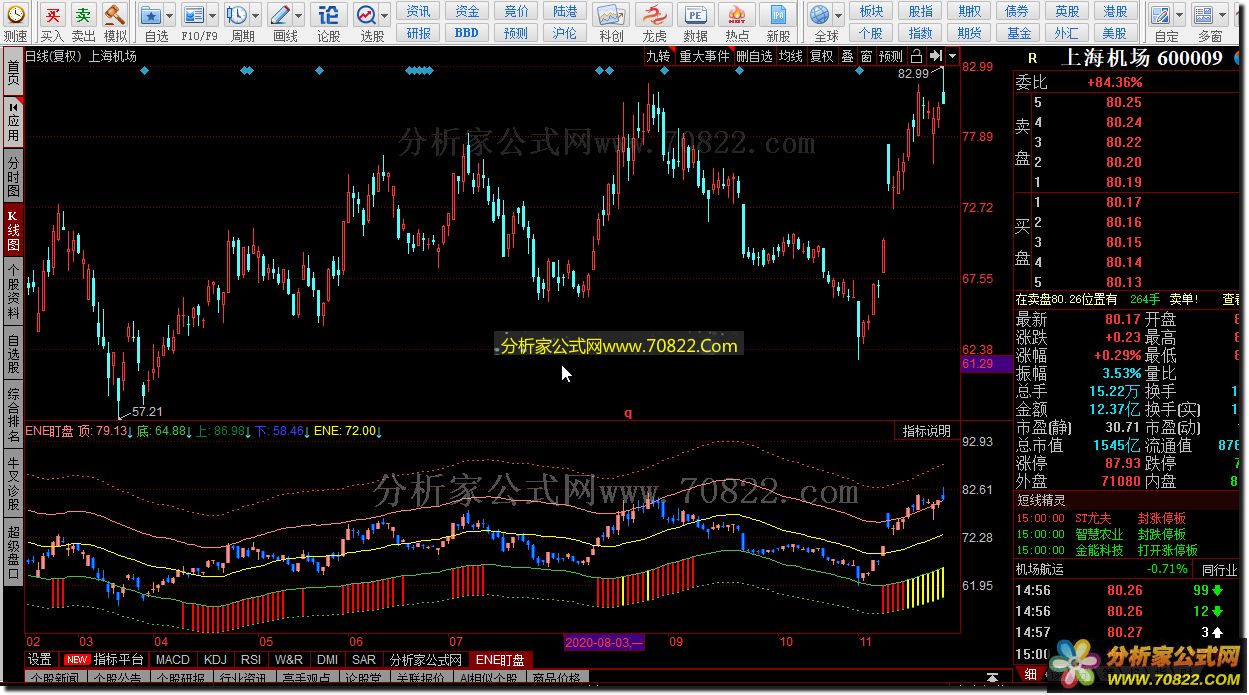This screenshot has height=695, width=1249.
Task: Open the 龙虎 dragon-tiger list icon
Action: tap(654, 15)
